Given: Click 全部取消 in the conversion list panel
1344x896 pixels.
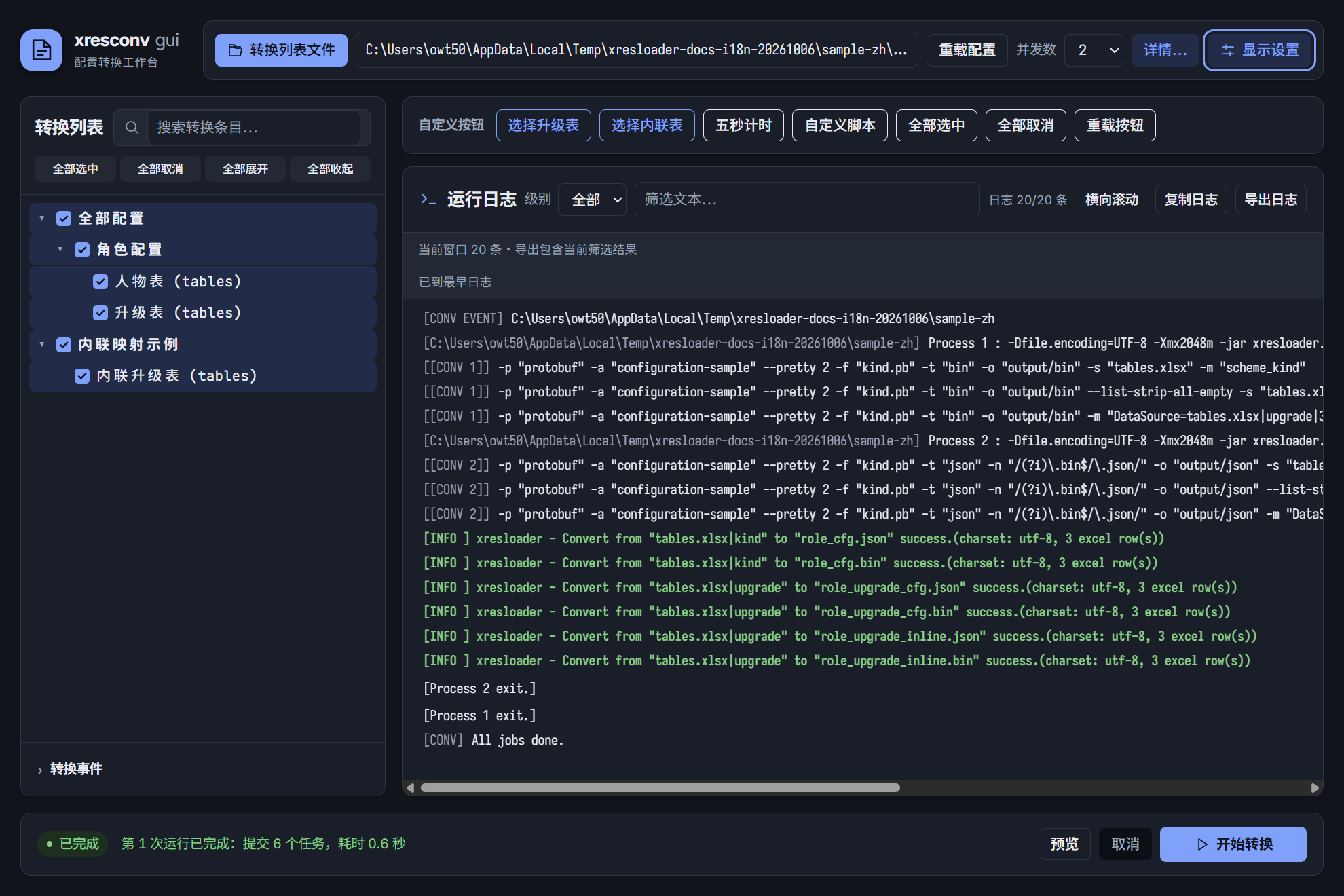Looking at the screenshot, I should coord(160,169).
